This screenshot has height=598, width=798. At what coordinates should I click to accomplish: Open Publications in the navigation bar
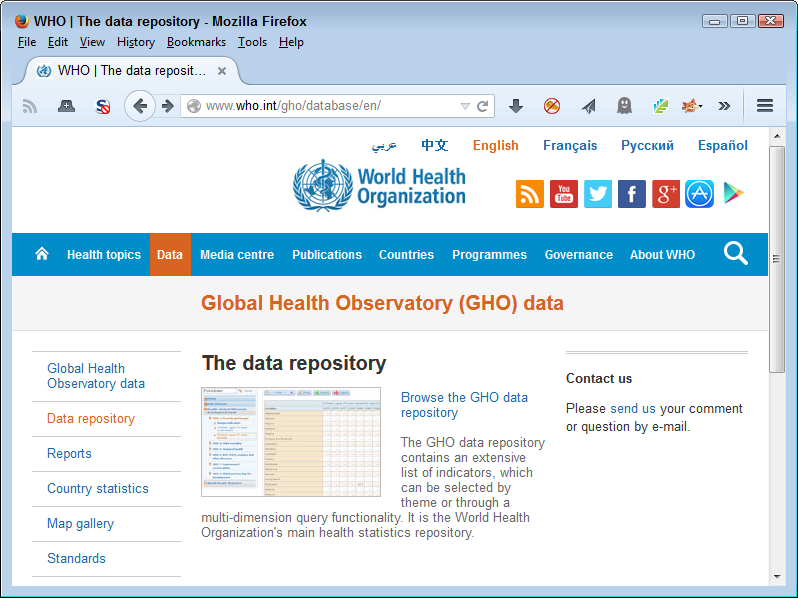pos(327,254)
